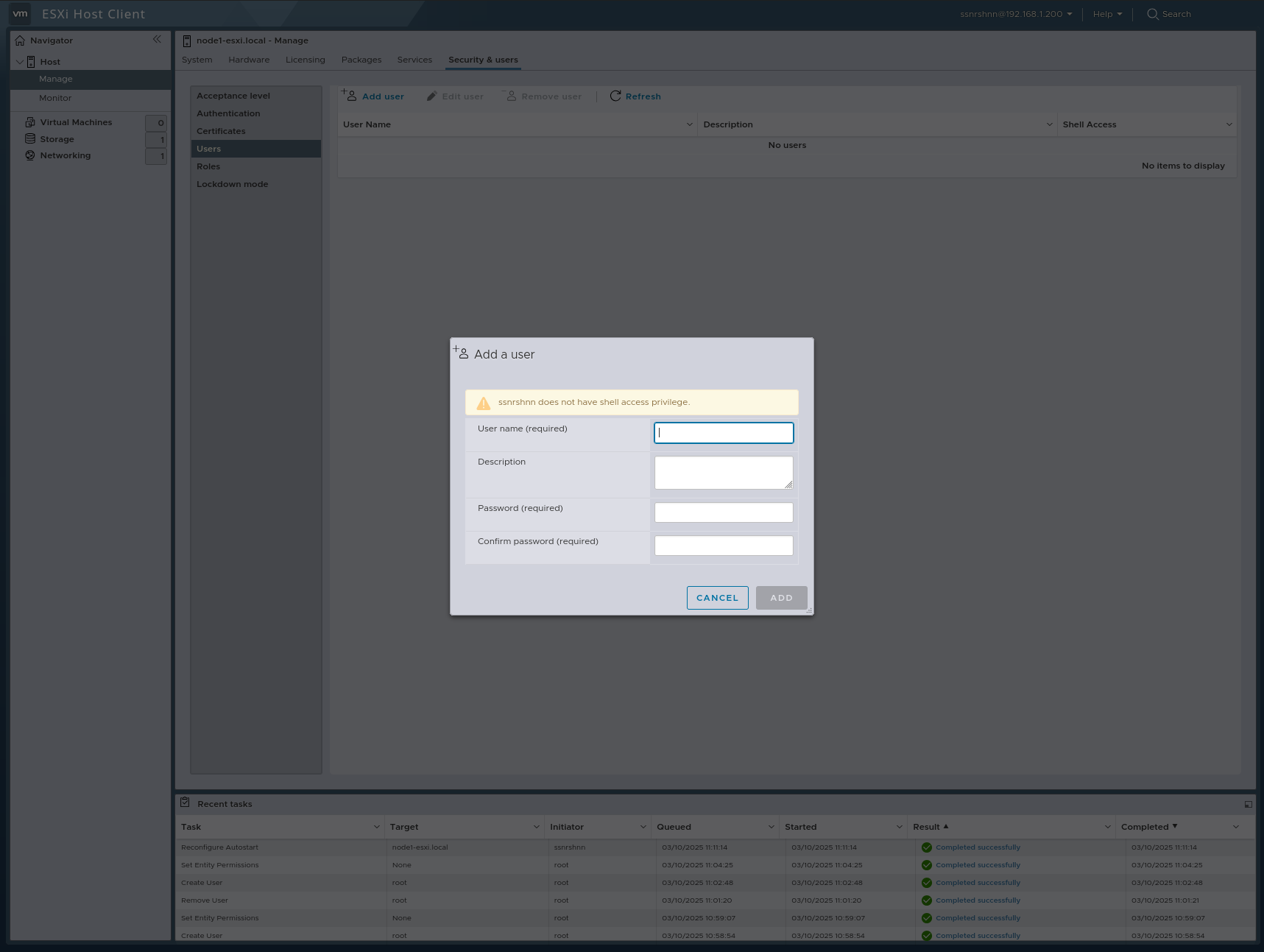
Task: Click the Refresh icon above the user table
Action: (x=615, y=96)
